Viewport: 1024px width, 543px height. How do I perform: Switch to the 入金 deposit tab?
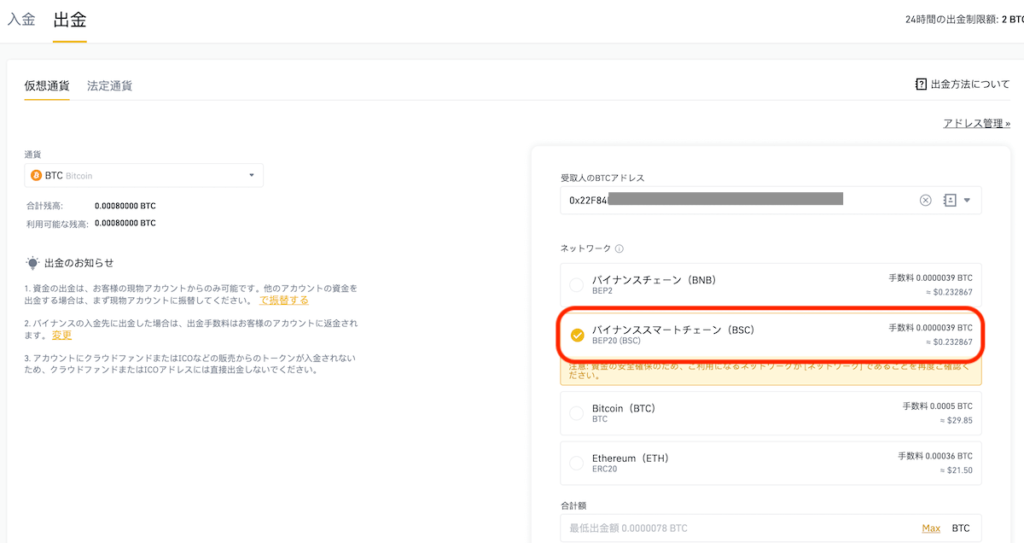tap(22, 20)
